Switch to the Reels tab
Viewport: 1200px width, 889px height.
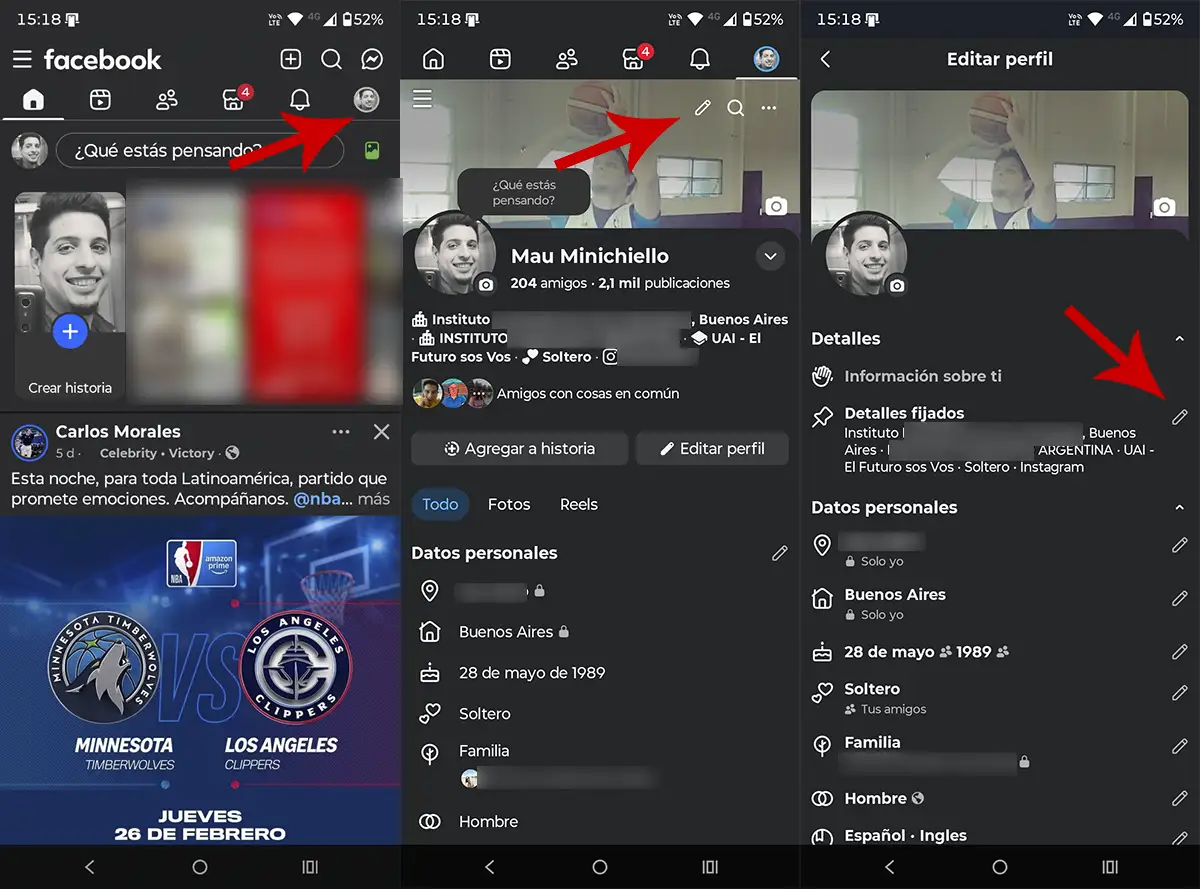click(578, 504)
